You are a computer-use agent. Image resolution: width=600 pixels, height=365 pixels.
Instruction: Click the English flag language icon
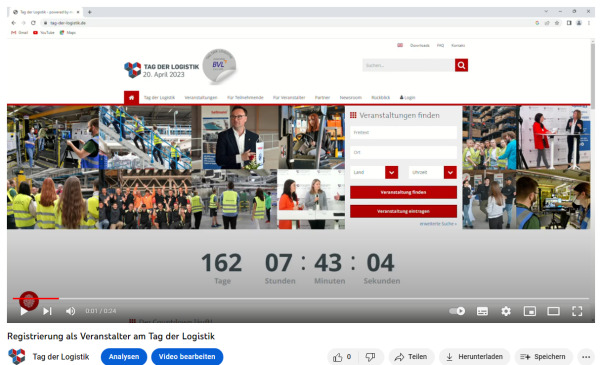[400, 45]
